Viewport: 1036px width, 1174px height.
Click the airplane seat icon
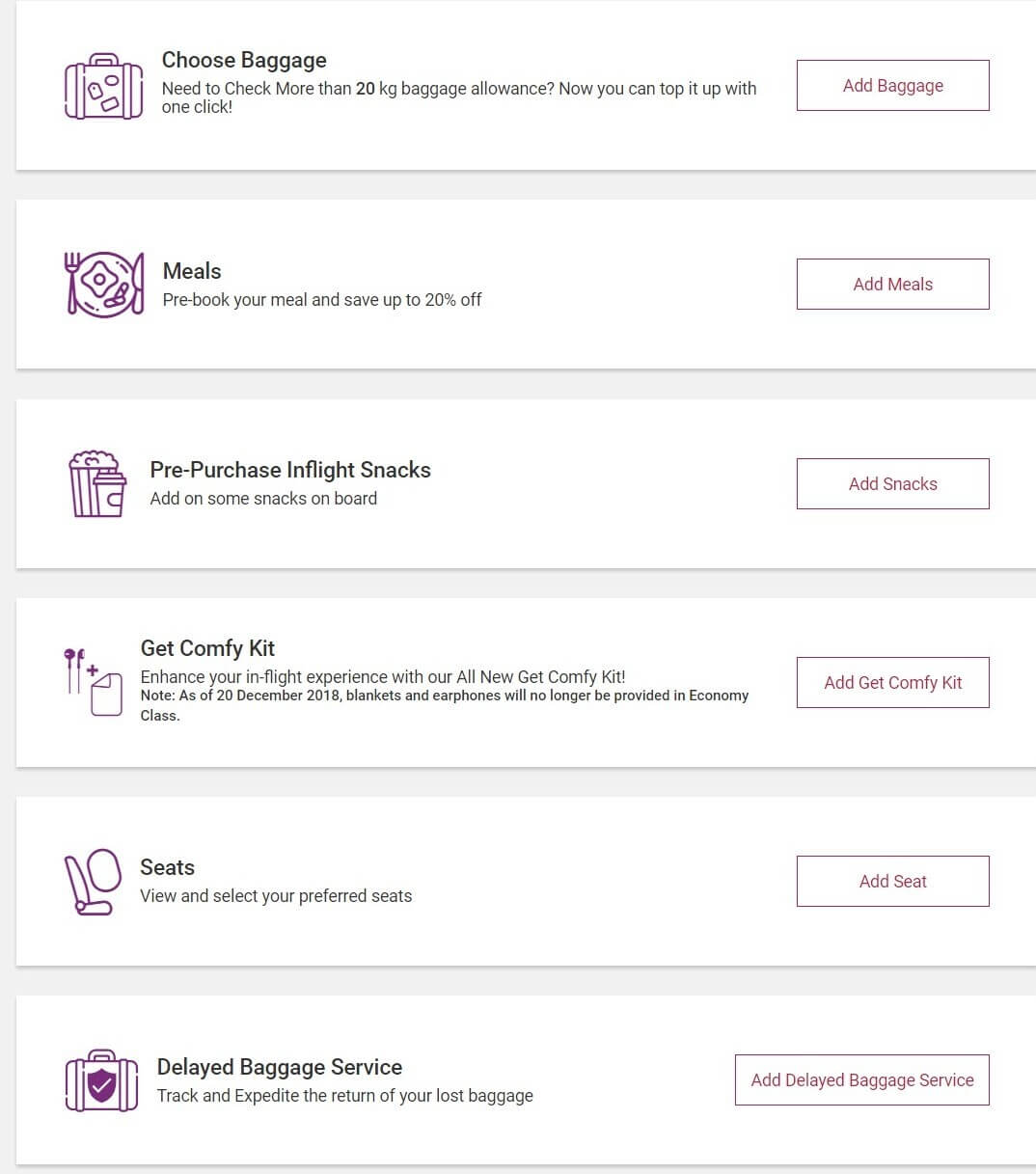(x=93, y=882)
